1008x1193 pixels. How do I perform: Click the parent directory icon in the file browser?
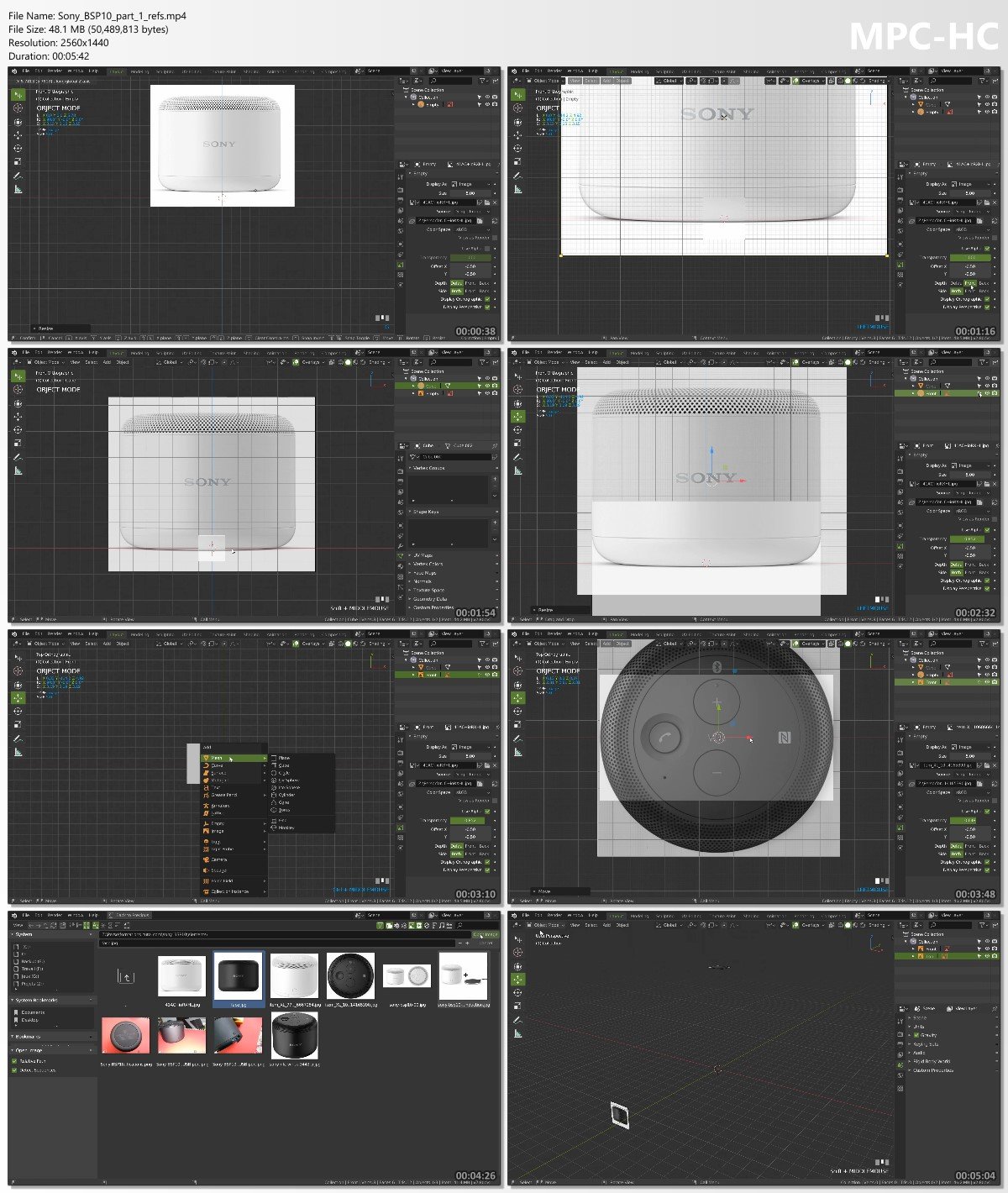(126, 976)
